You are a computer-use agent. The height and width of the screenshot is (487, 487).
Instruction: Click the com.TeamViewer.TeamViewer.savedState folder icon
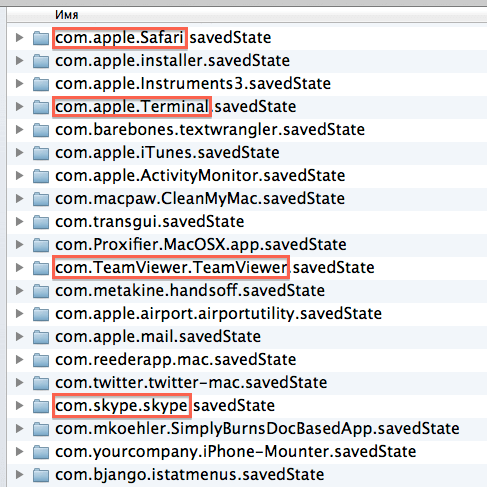41,268
